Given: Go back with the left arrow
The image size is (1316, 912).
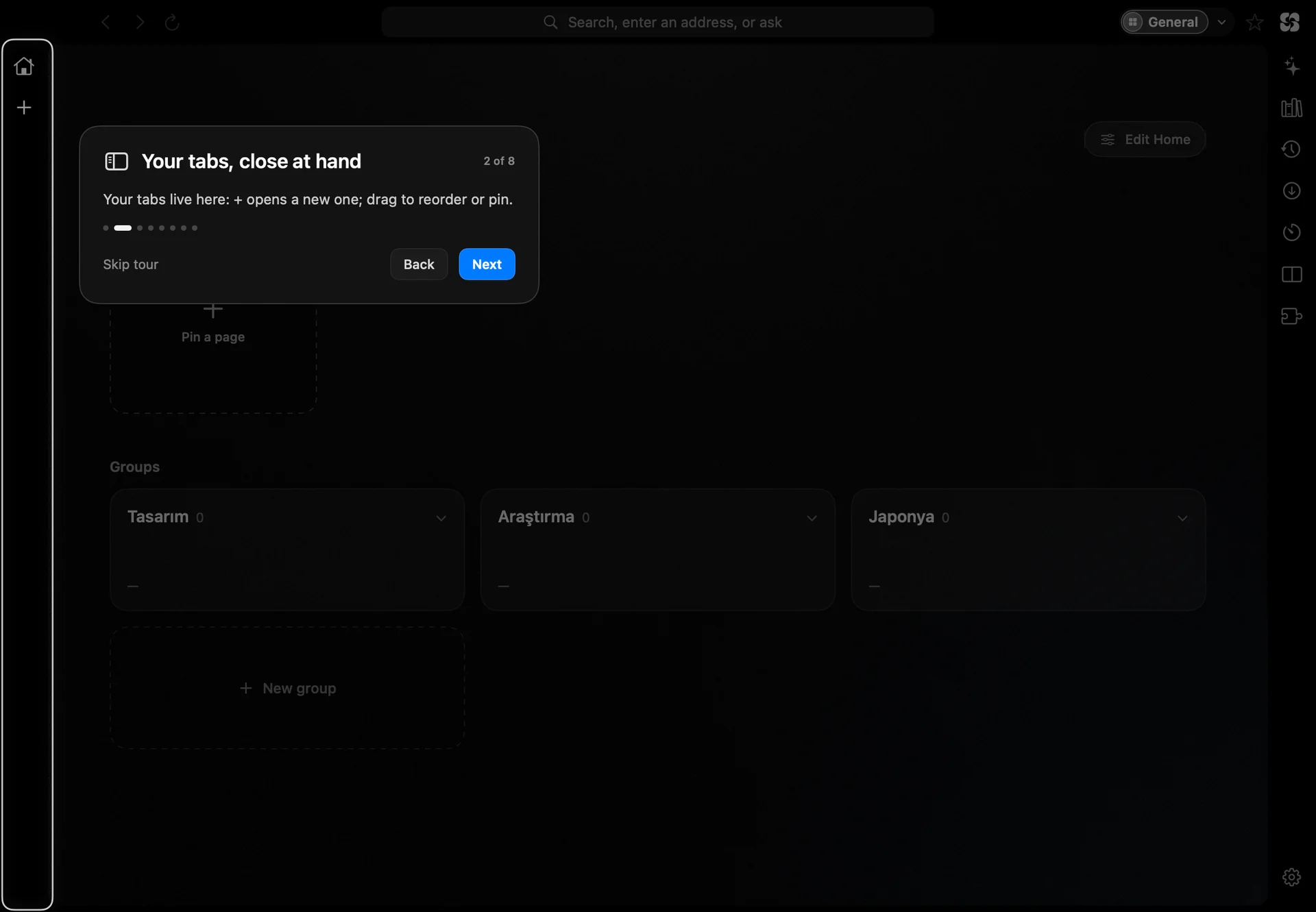Looking at the screenshot, I should (x=106, y=23).
